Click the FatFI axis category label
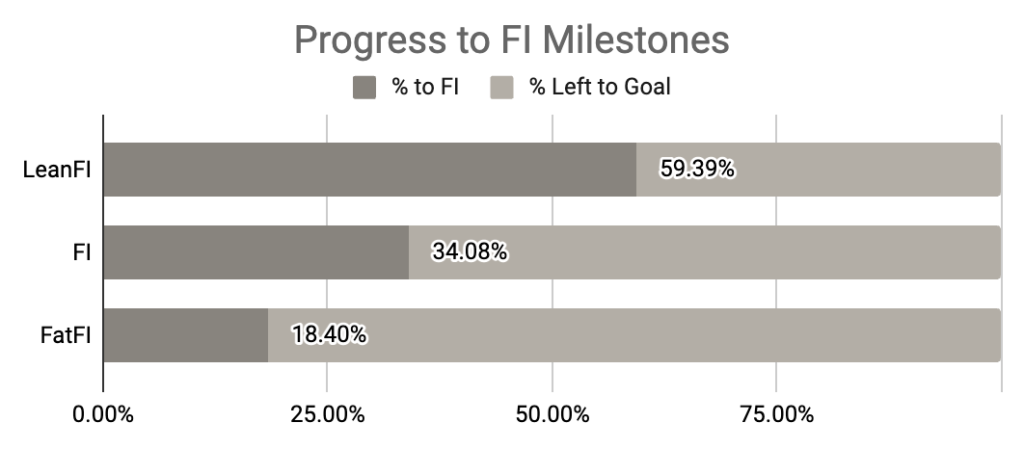The image size is (1024, 449). point(62,335)
